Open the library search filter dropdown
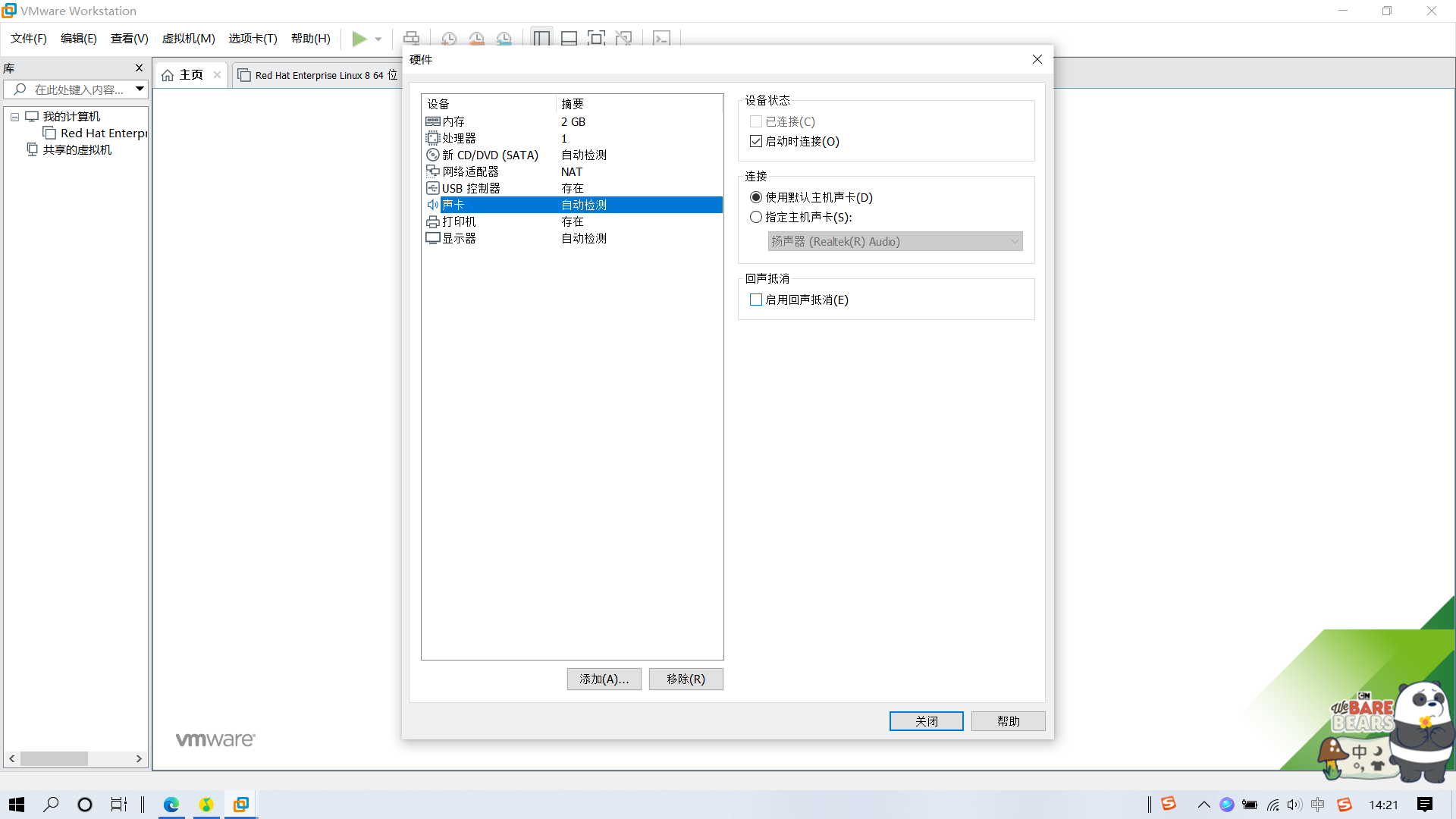Viewport: 1456px width, 819px height. pyautogui.click(x=140, y=89)
